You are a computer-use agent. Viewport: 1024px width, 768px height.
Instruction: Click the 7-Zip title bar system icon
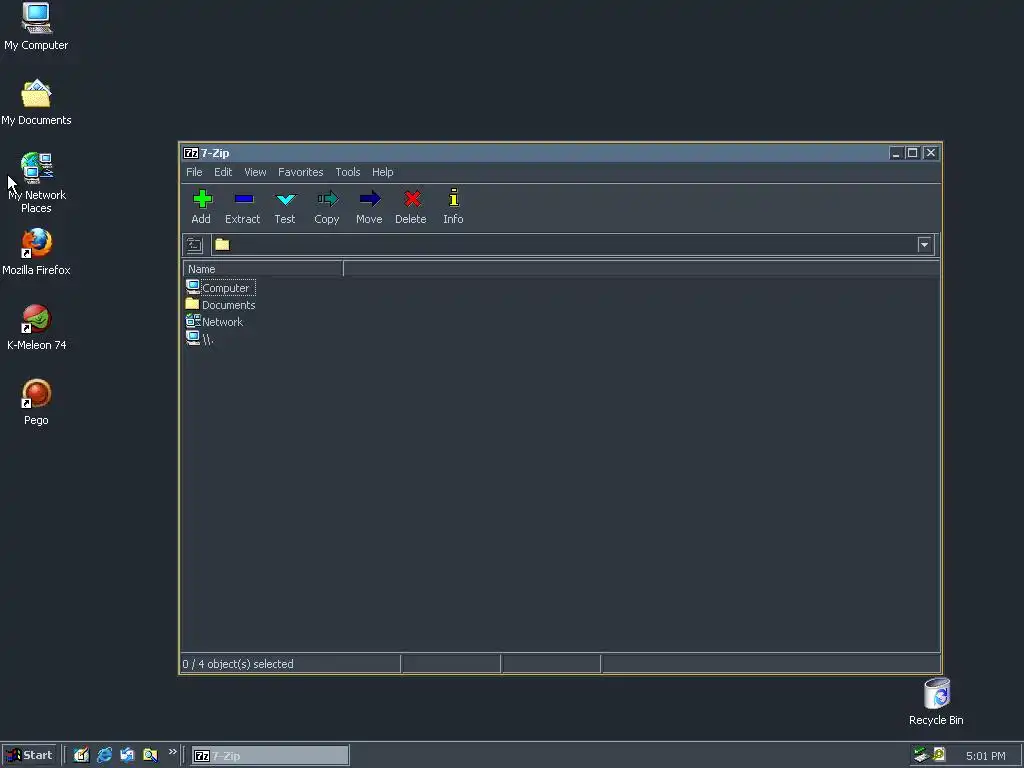tap(191, 153)
